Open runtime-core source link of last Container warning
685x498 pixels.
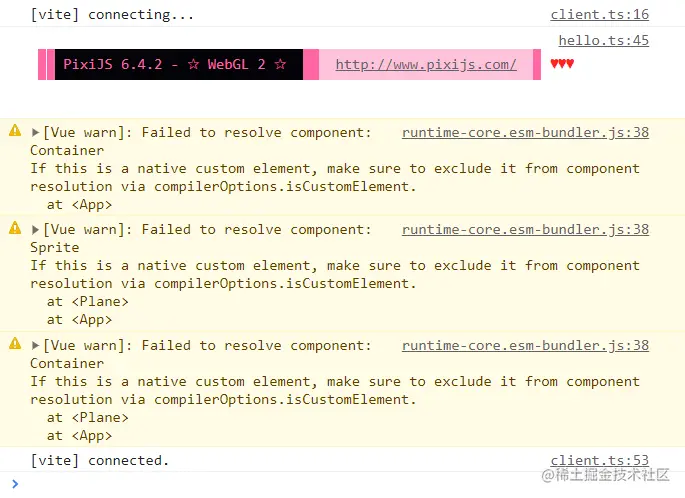525,346
